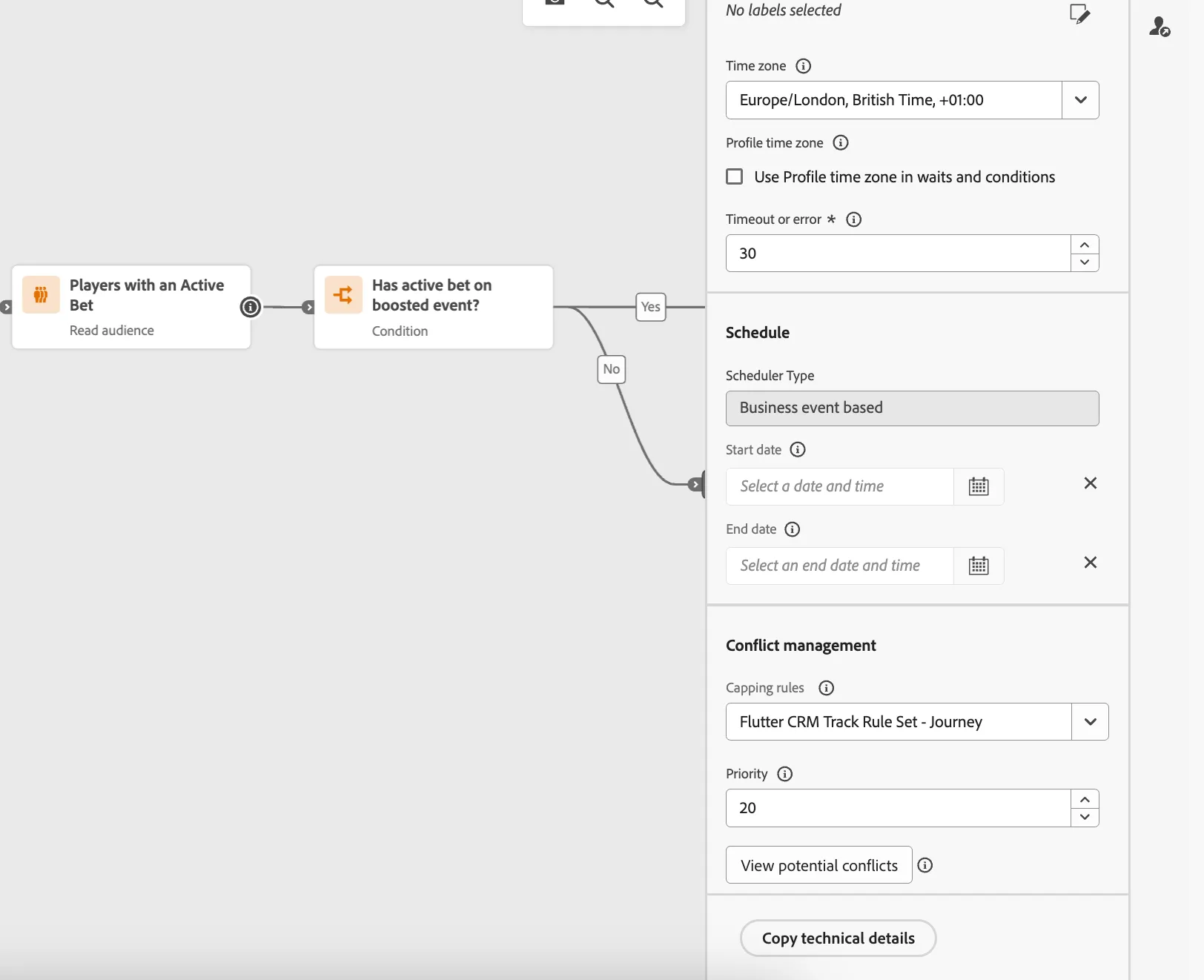
Task: Click the Read audience orange icon
Action: pyautogui.click(x=41, y=295)
